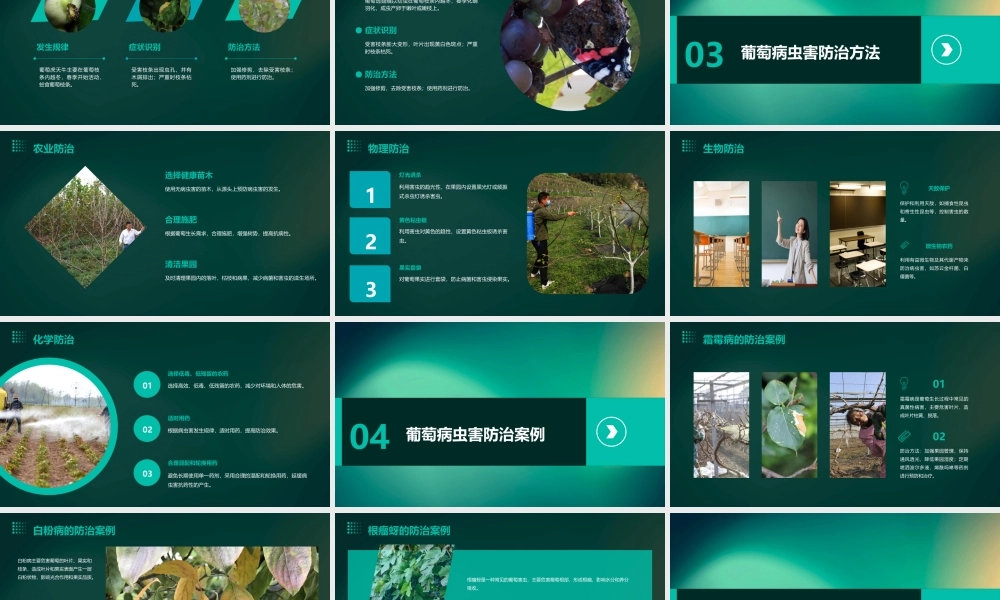Click the 葡萄病虫害防治方法 section title

pos(810,52)
